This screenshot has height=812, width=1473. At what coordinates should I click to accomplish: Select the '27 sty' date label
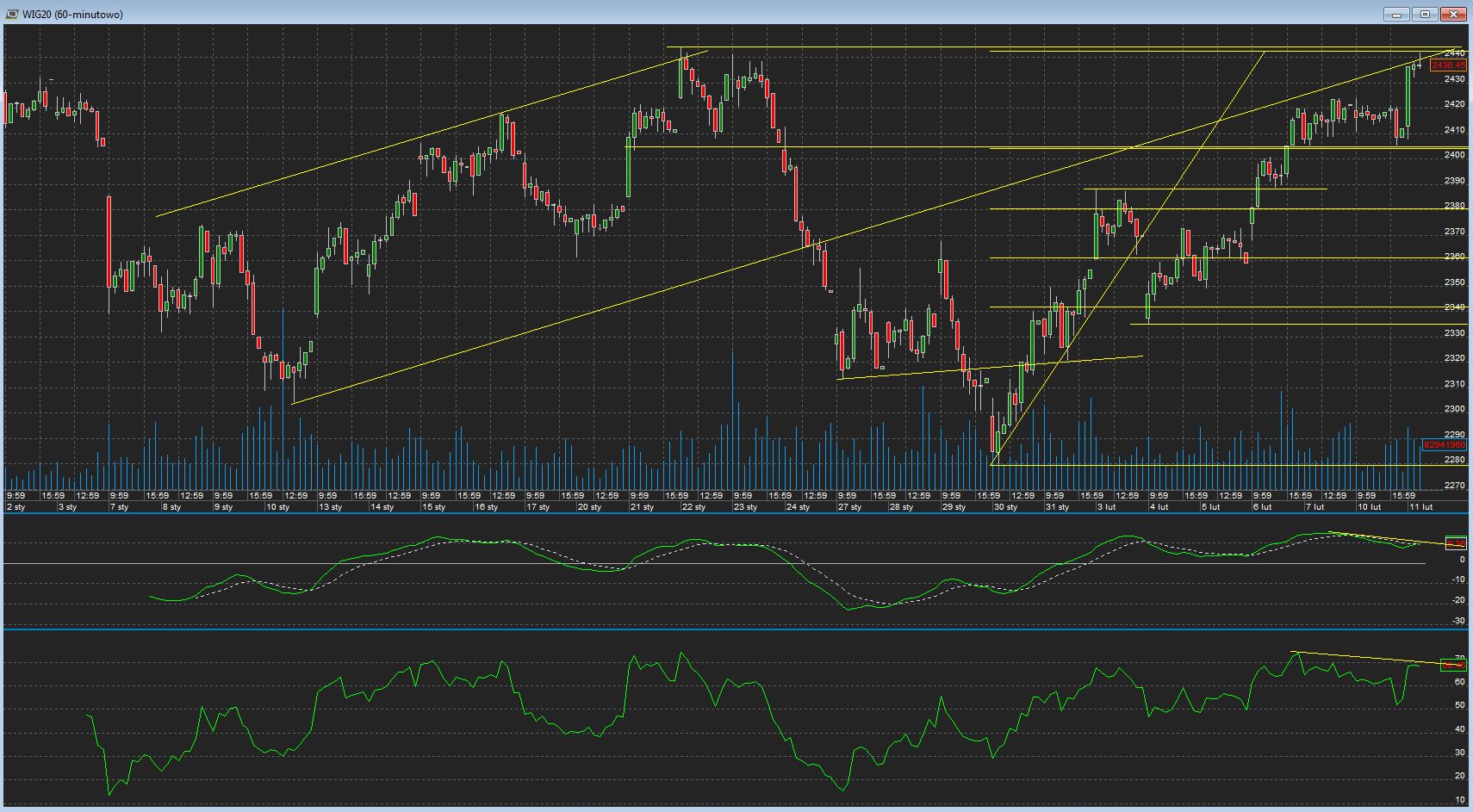(849, 507)
